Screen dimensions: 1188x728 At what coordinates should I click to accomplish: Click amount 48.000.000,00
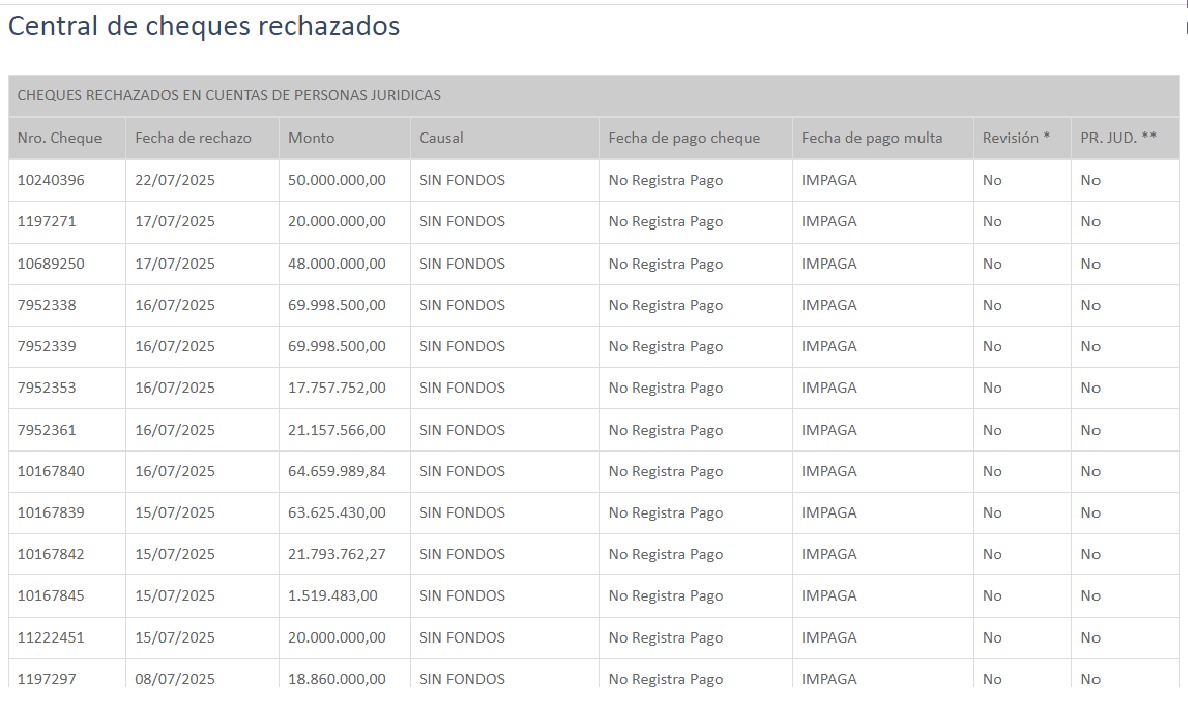pyautogui.click(x=336, y=264)
